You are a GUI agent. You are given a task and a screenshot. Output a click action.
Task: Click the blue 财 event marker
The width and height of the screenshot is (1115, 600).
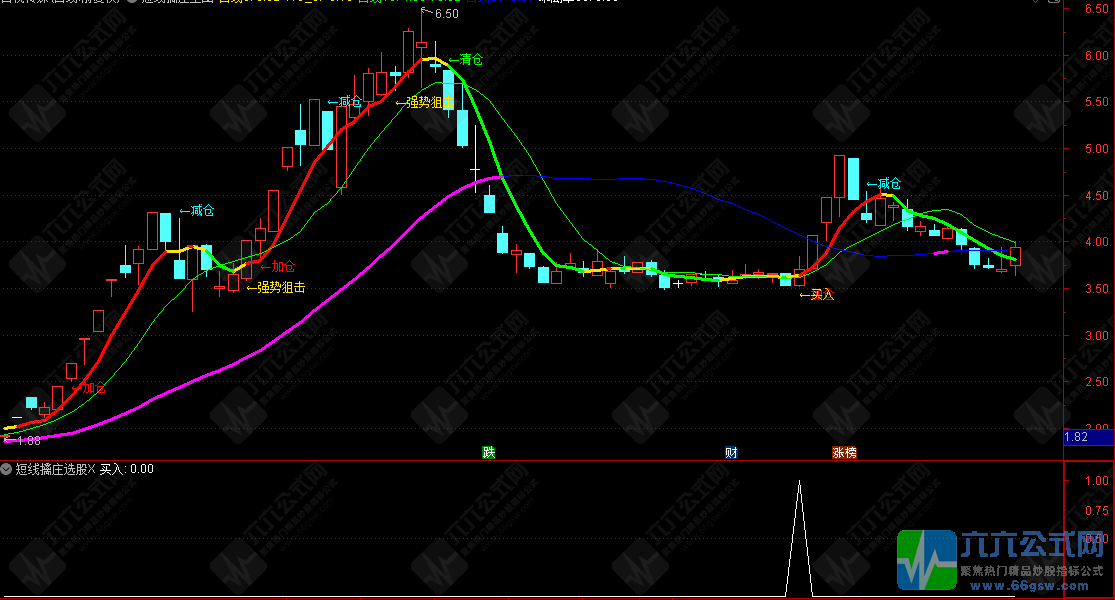pyautogui.click(x=731, y=452)
